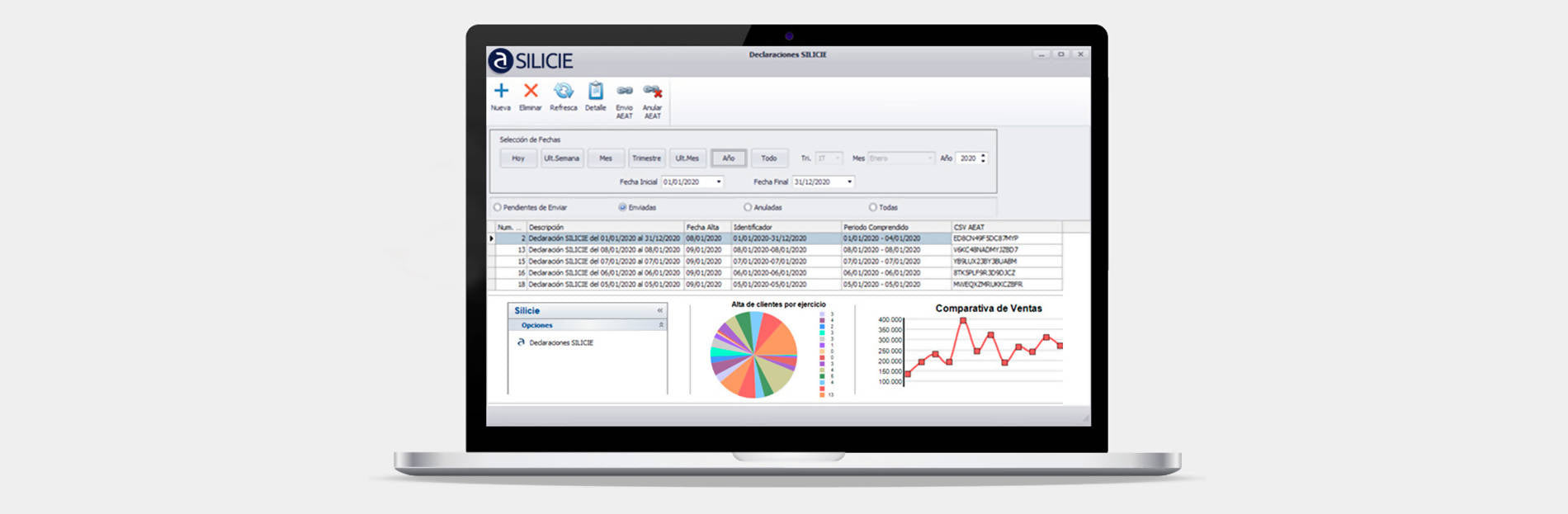The height and width of the screenshot is (514, 1568).
Task: Click the Descripción column header
Action: pos(604,227)
